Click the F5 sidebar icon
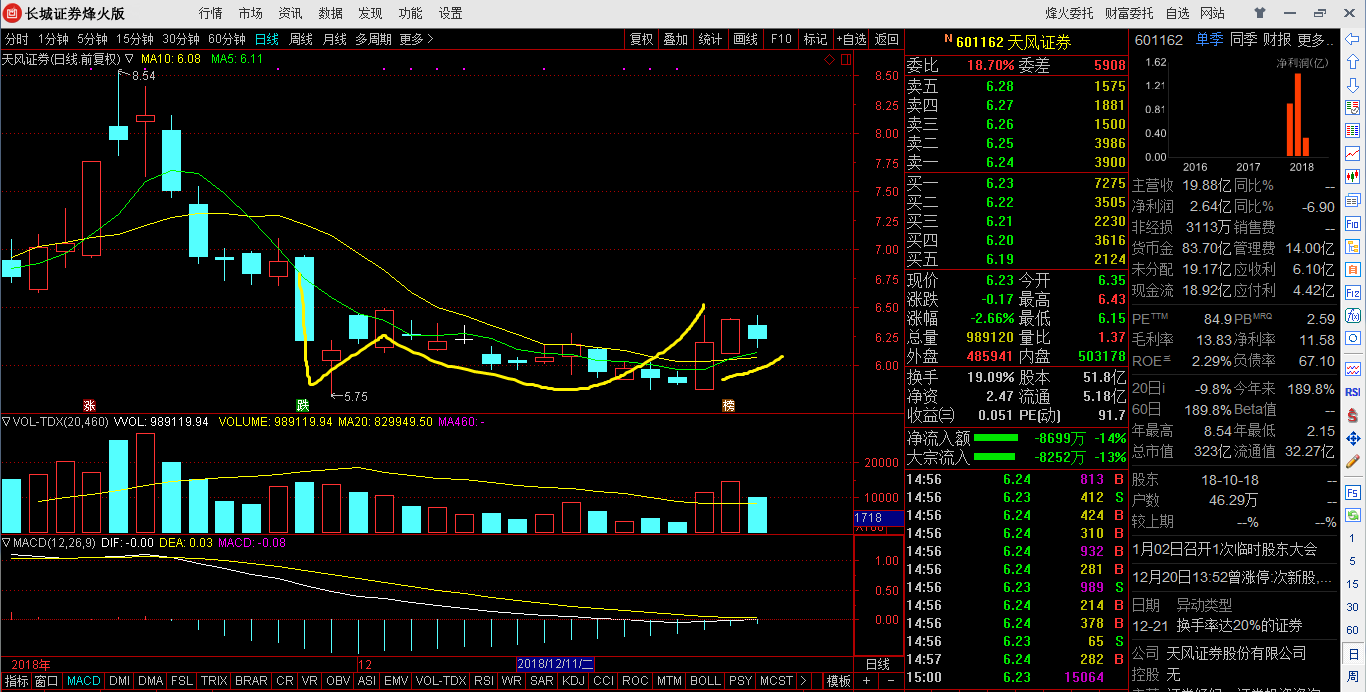 (x=1353, y=493)
